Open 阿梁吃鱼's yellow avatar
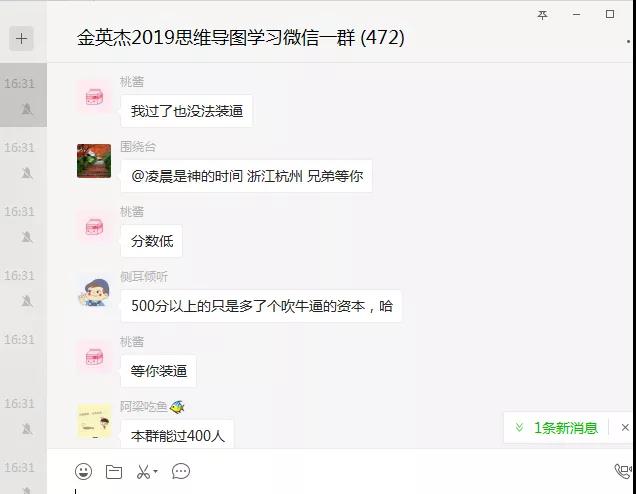 click(x=94, y=421)
